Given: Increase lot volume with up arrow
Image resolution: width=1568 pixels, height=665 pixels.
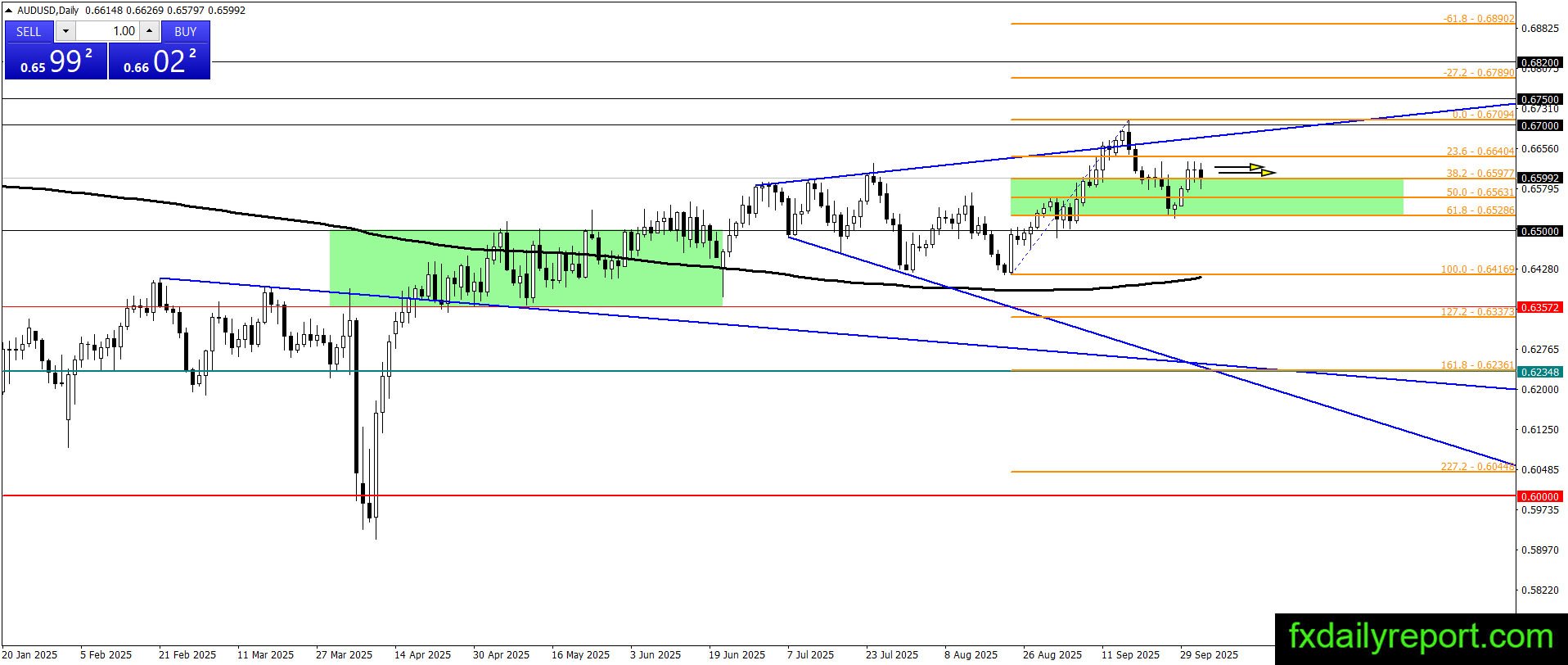Looking at the screenshot, I should (149, 31).
